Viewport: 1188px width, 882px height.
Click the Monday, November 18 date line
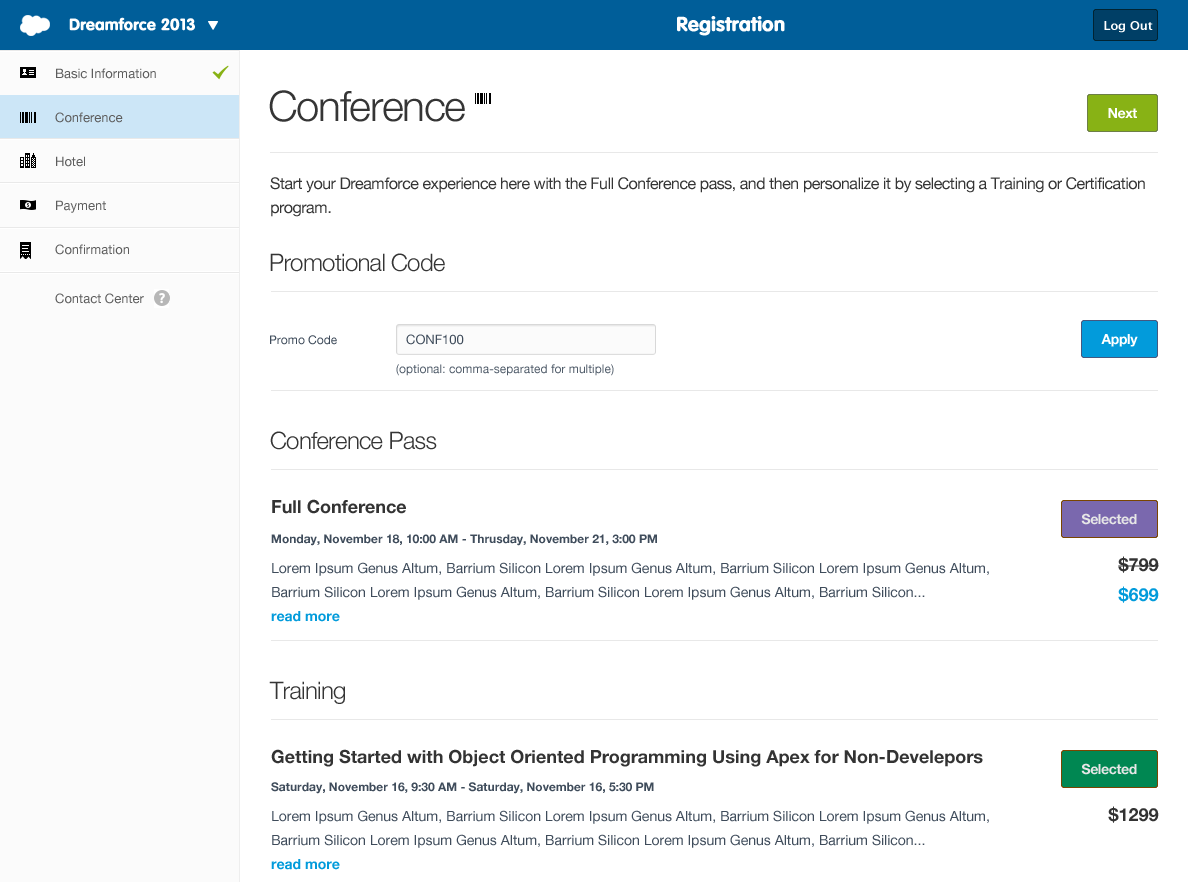pyautogui.click(x=464, y=539)
